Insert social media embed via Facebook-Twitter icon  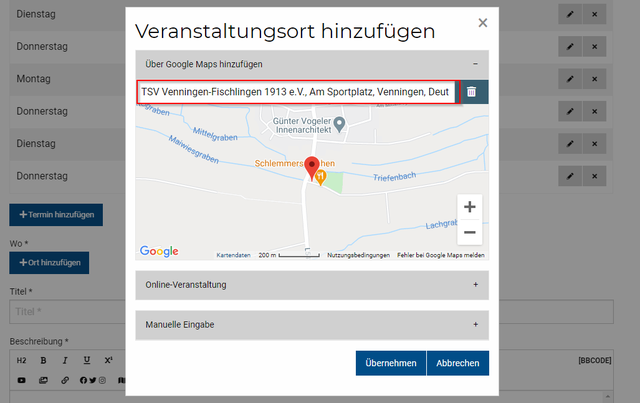click(93, 381)
